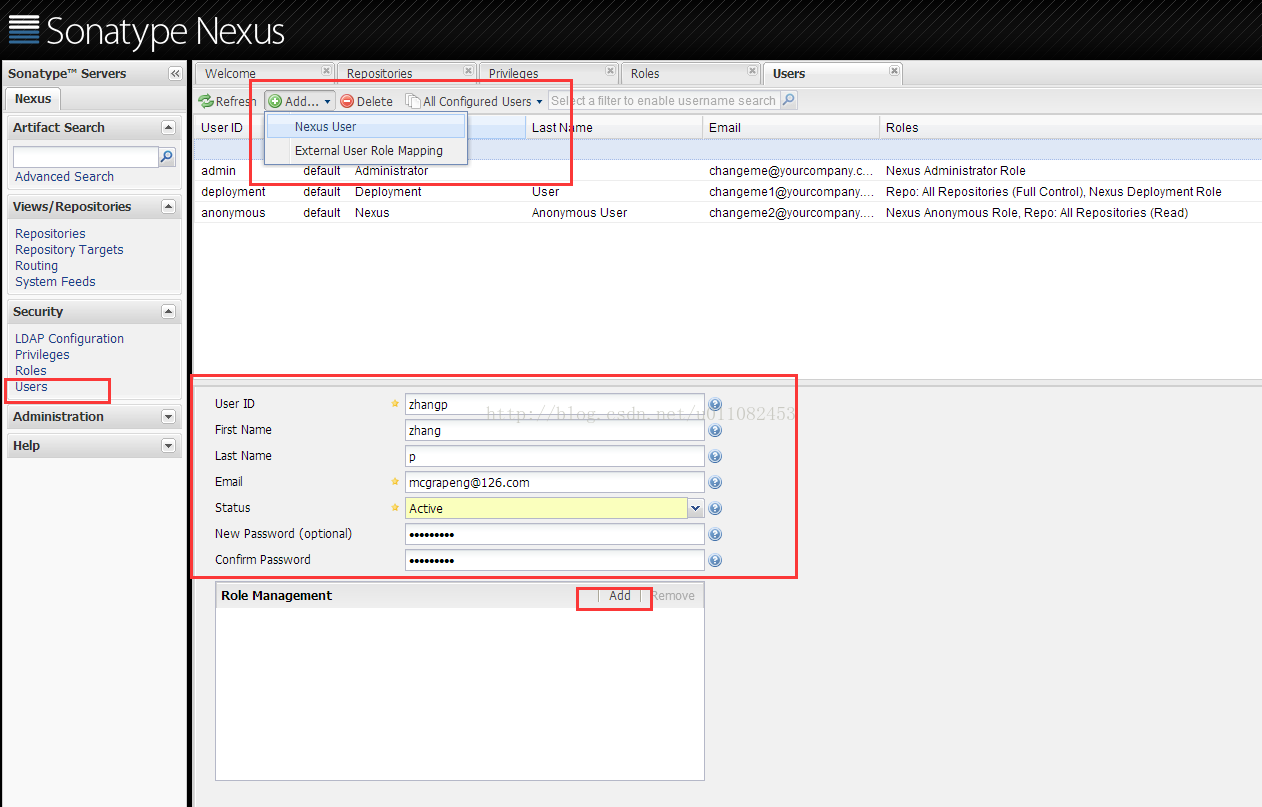Open Repository Targets link

point(69,250)
